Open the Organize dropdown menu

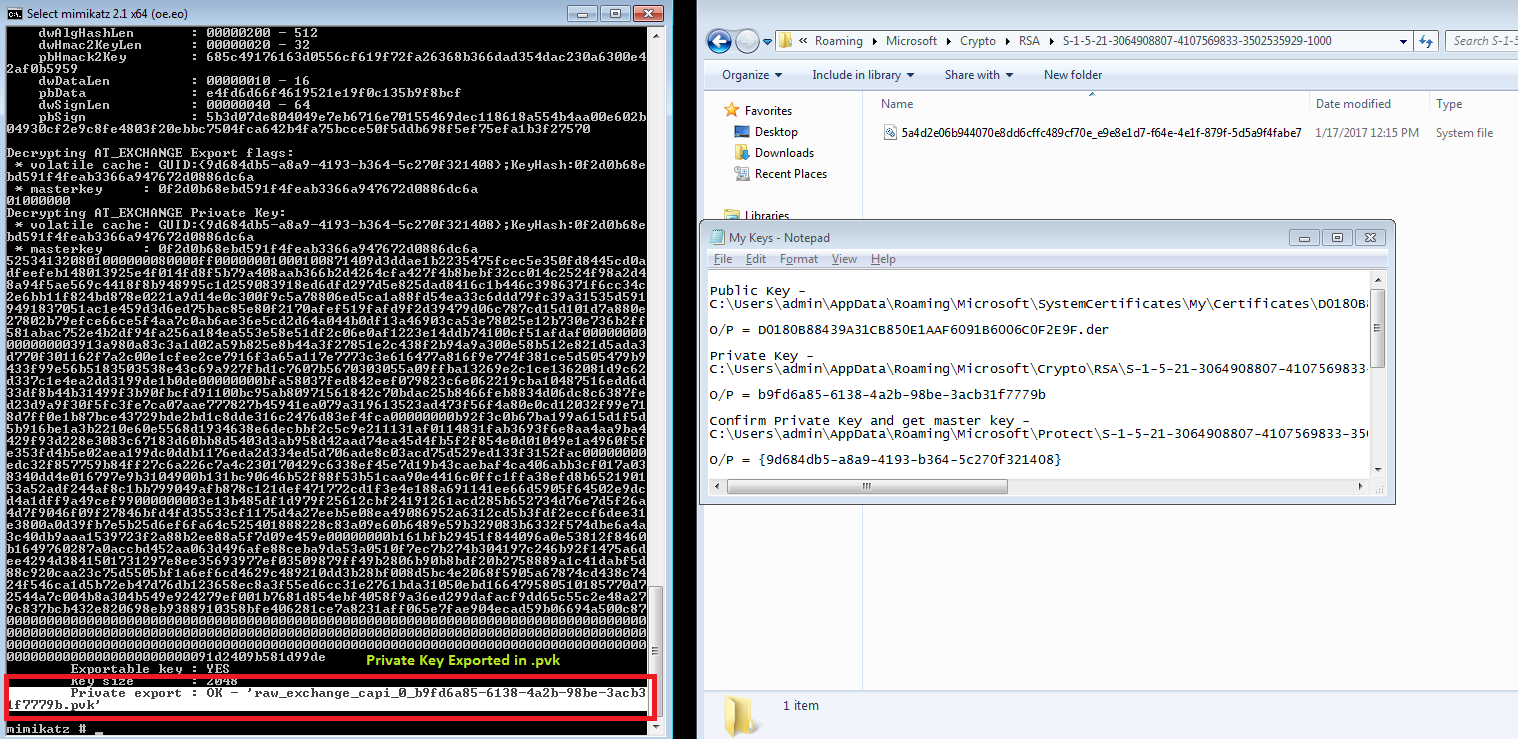pyautogui.click(x=751, y=75)
